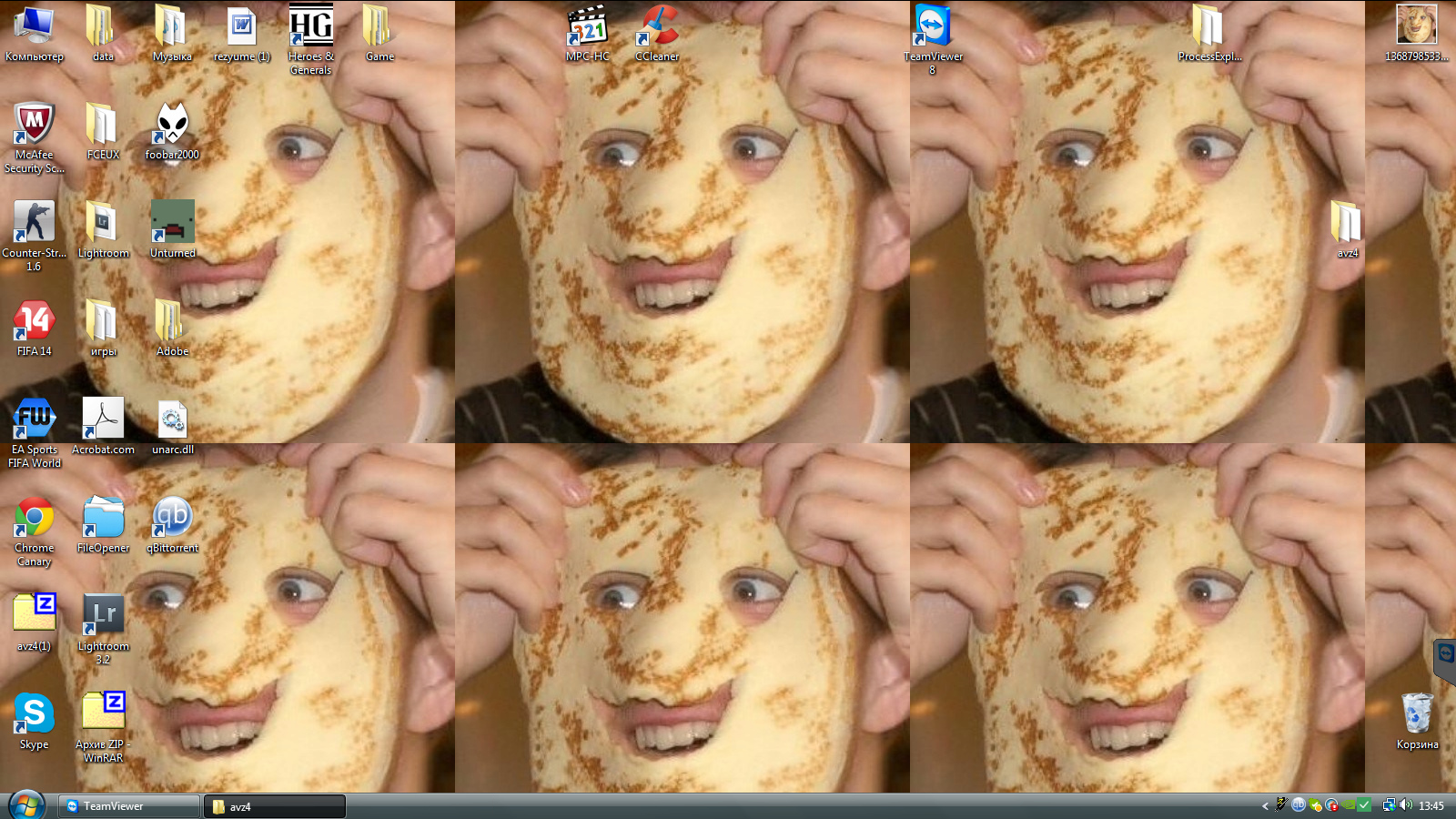Launch McAfee Security Scan shortcut

tap(35, 138)
